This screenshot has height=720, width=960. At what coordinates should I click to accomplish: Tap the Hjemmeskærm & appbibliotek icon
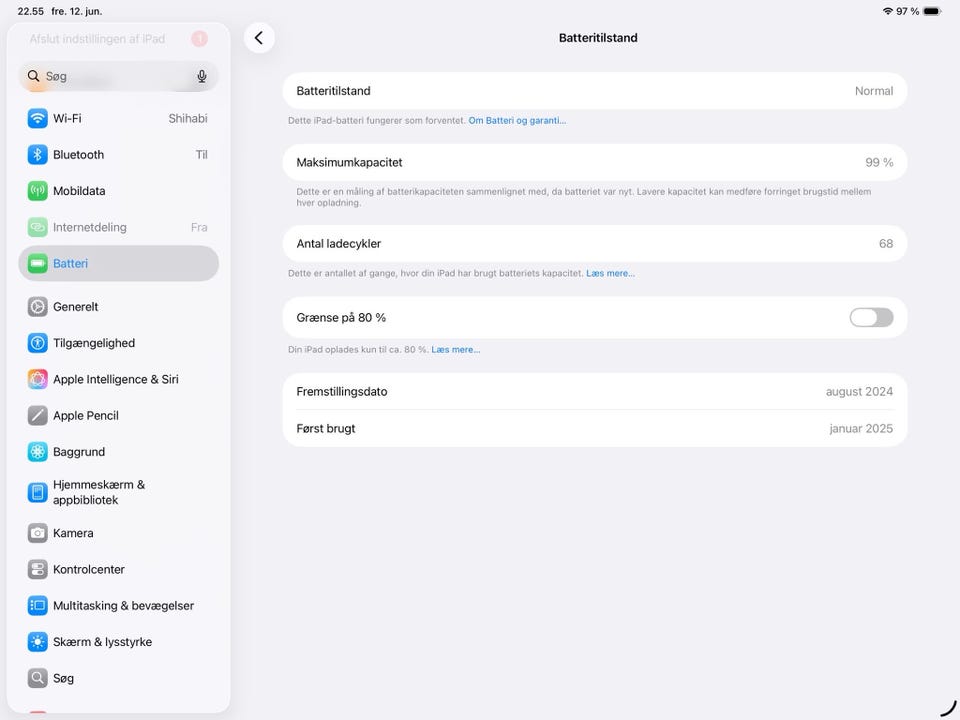click(37, 492)
